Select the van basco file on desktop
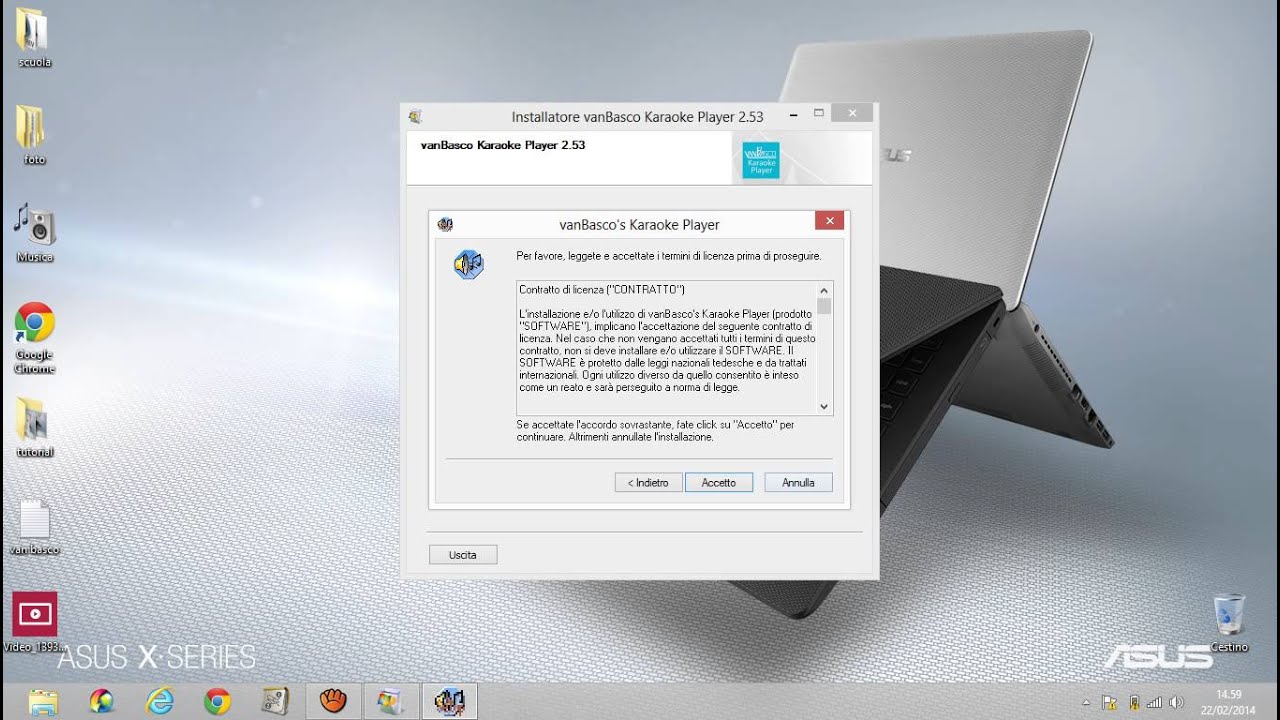Image resolution: width=1280 pixels, height=720 pixels. click(x=34, y=526)
